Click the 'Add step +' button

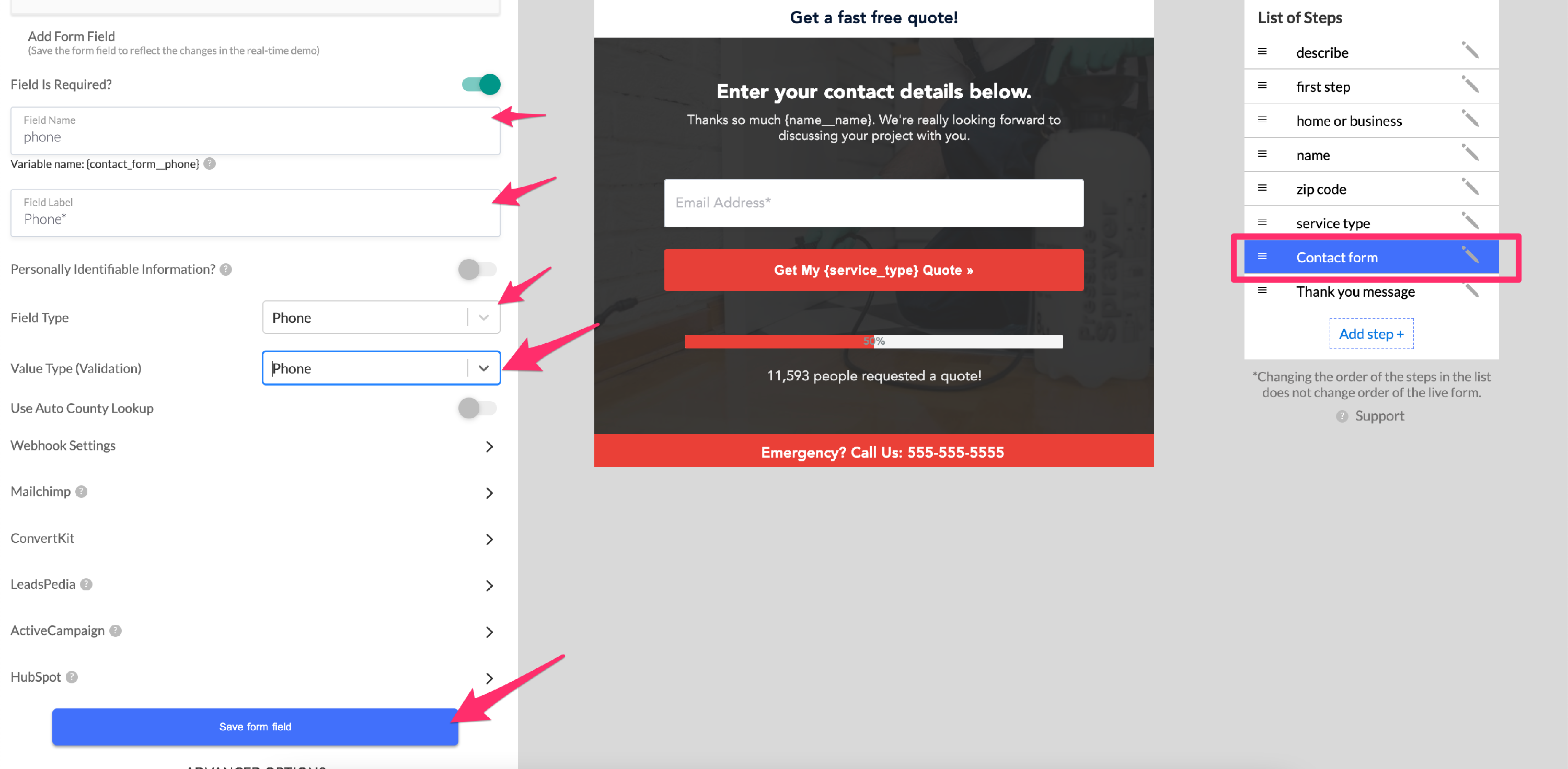1371,333
